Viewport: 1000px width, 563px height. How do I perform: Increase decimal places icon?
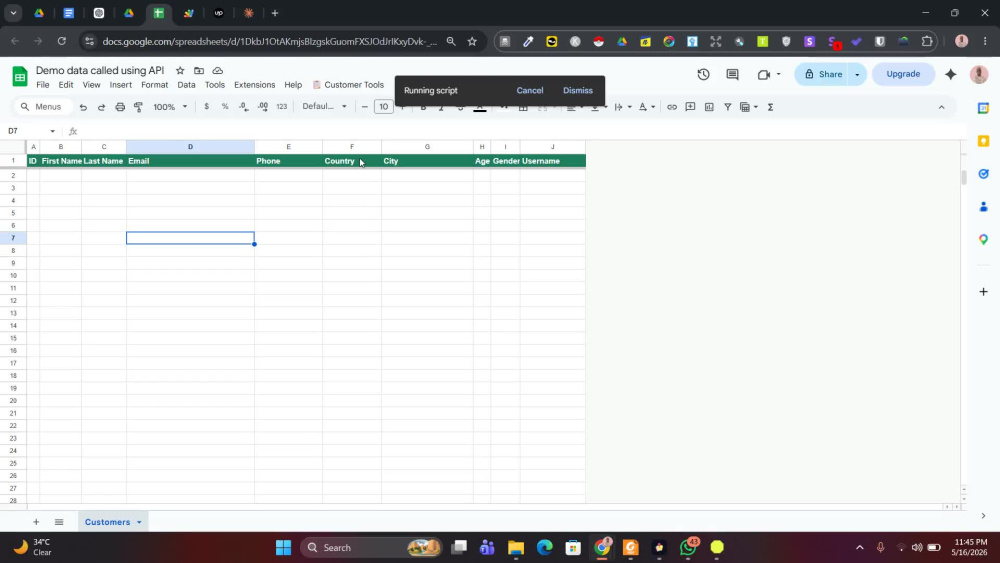263,106
